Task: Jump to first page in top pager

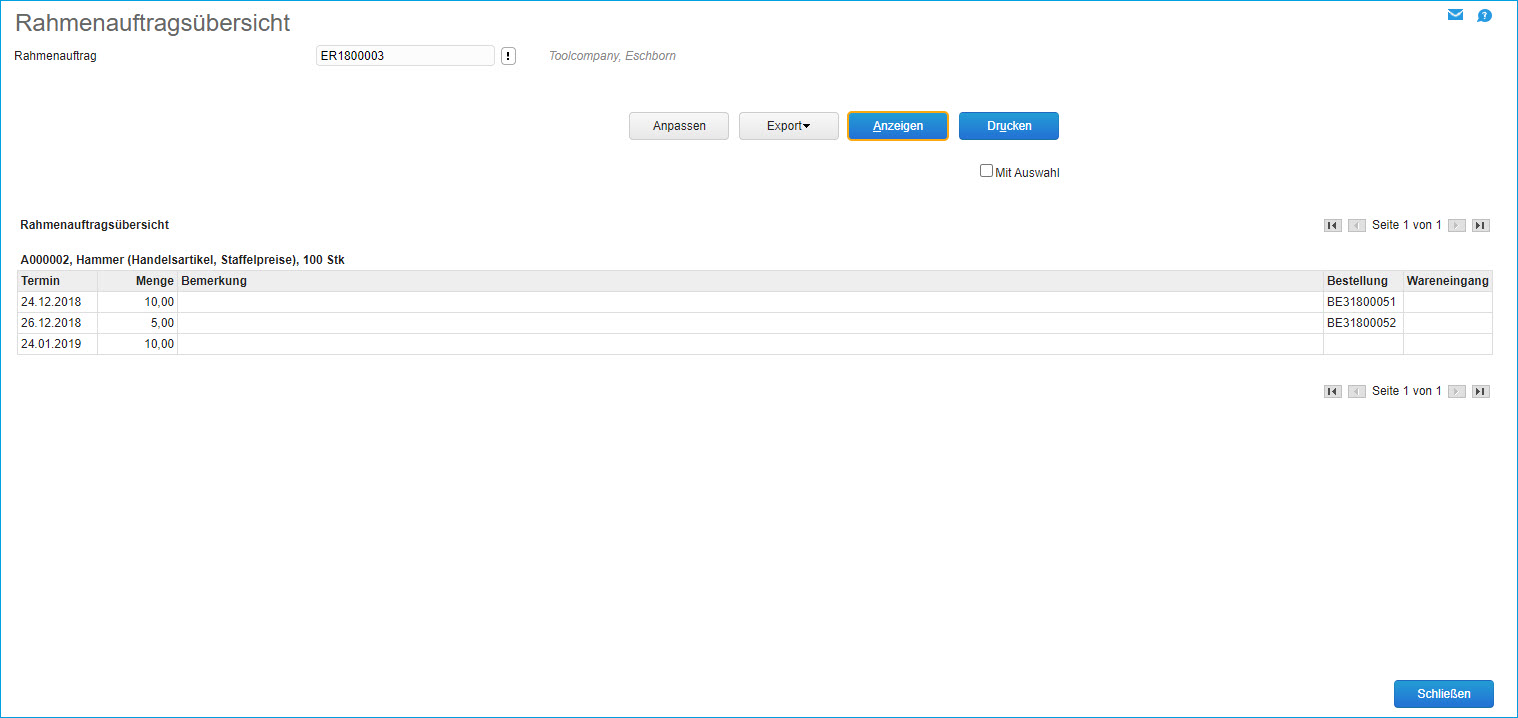Action: tap(1332, 226)
